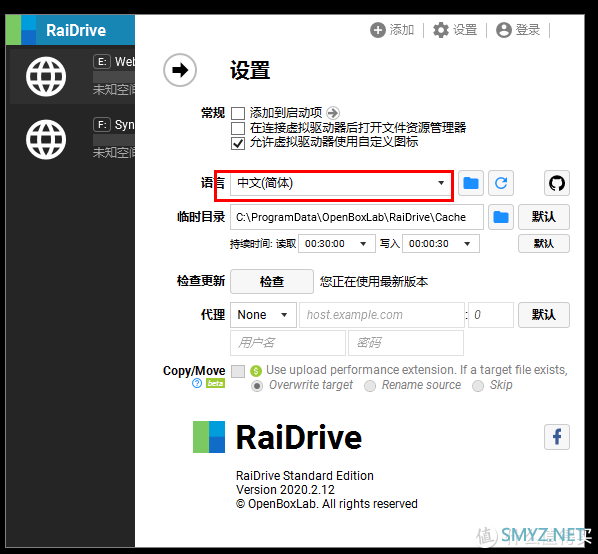Open the 语言 中文(简体) dropdown
The width and height of the screenshot is (598, 554).
[341, 183]
